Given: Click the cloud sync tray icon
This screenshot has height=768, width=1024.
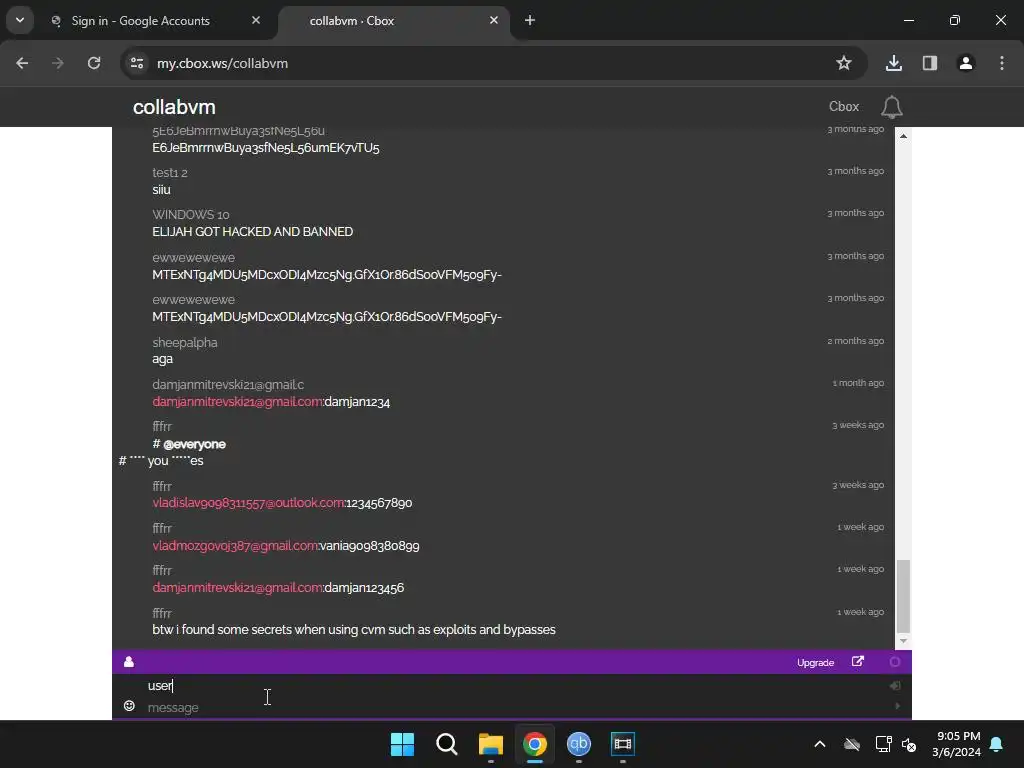Looking at the screenshot, I should click(852, 744).
